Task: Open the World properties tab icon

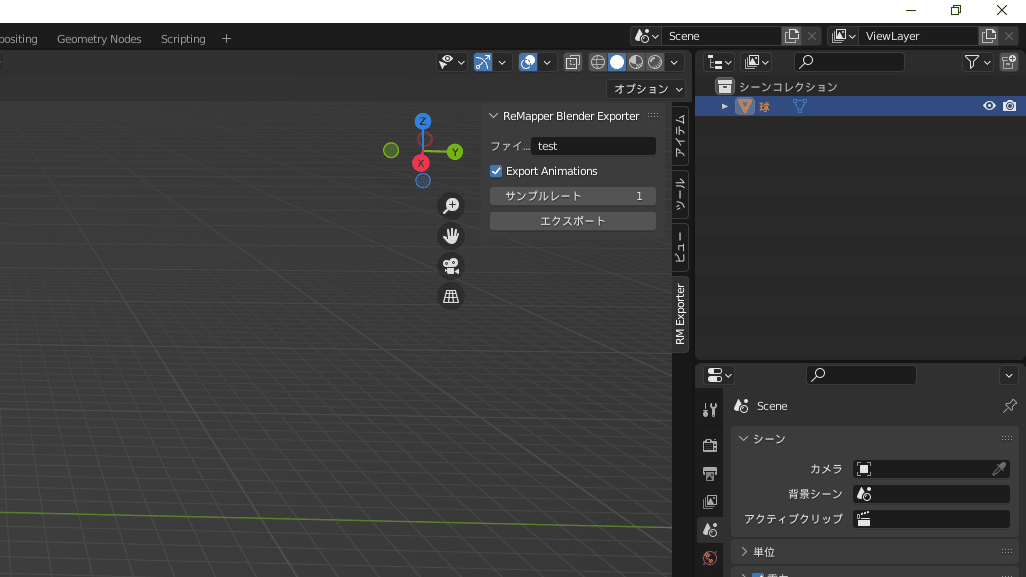Action: point(710,558)
